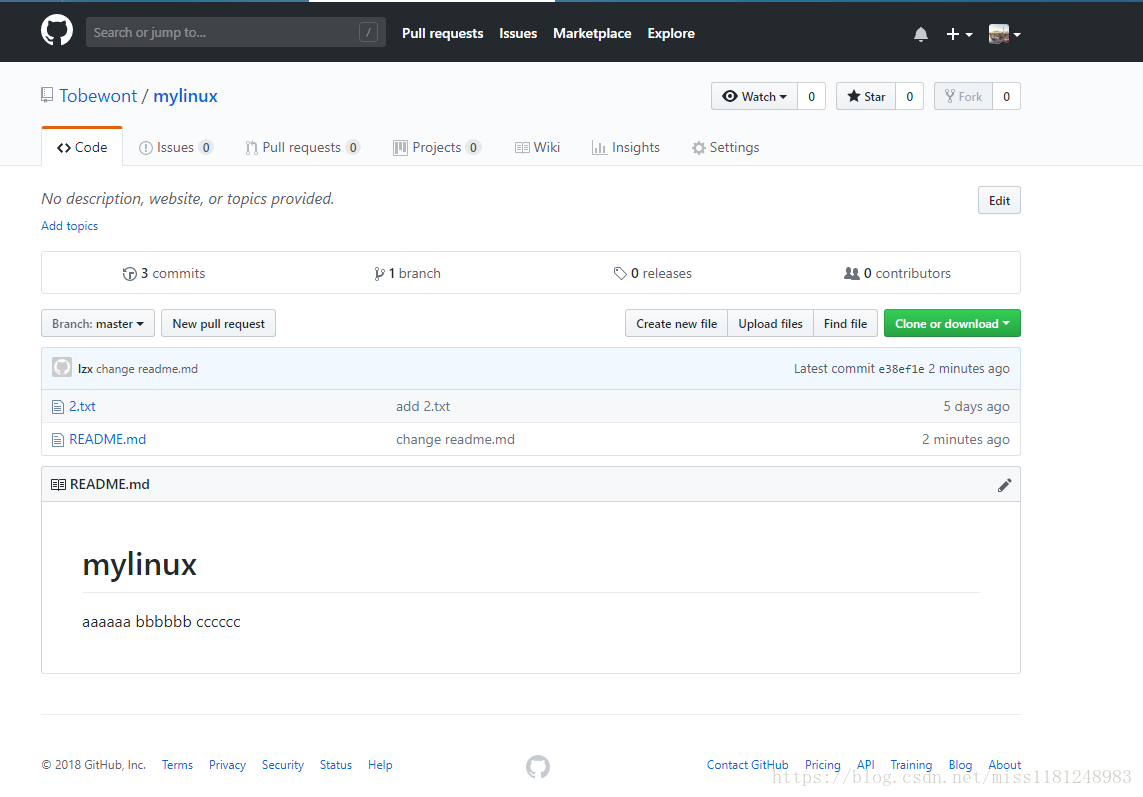View the watchers count next to Watch
Screen dimensions: 1143x797
(811, 96)
